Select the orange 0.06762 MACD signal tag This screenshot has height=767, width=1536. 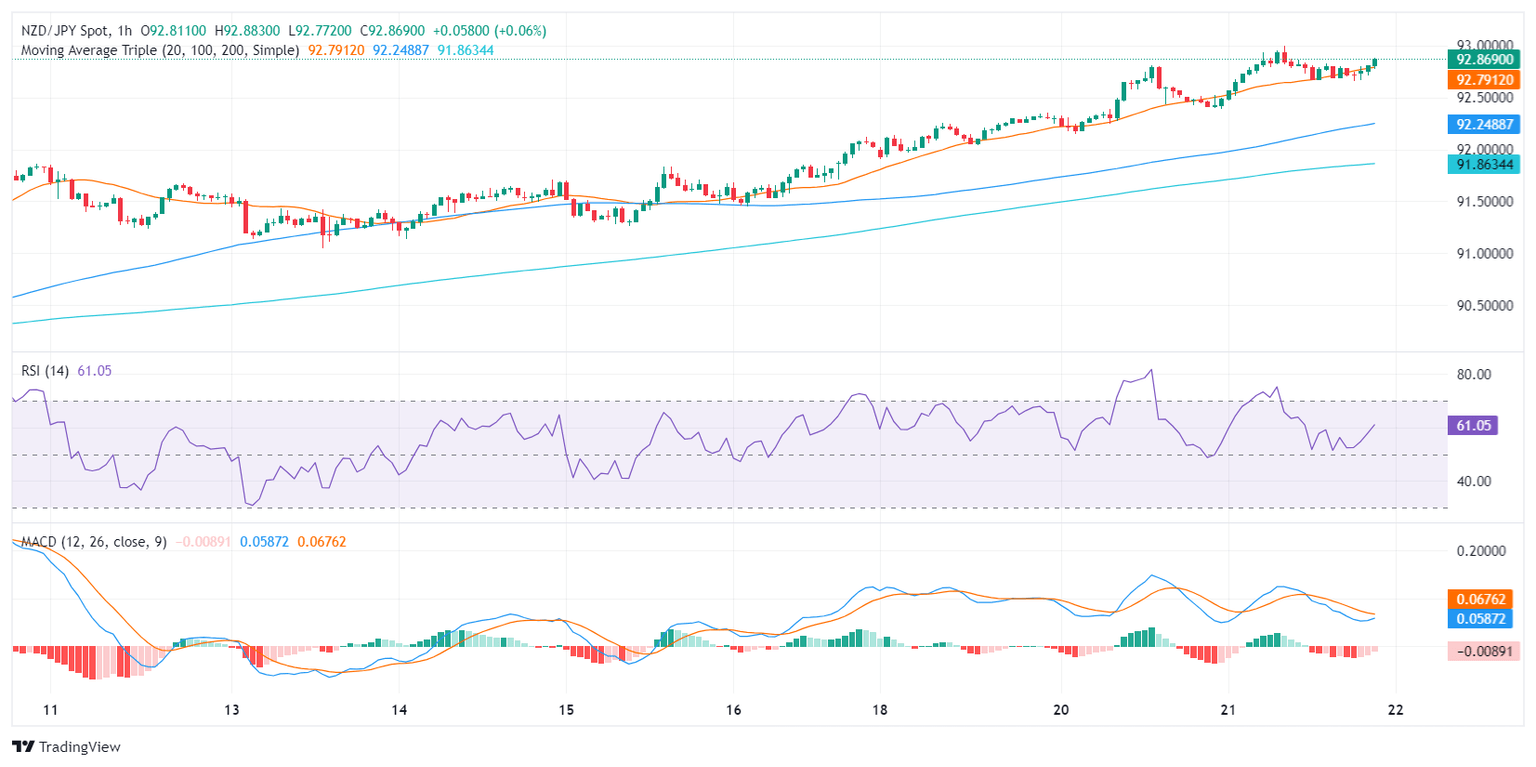coord(1482,599)
